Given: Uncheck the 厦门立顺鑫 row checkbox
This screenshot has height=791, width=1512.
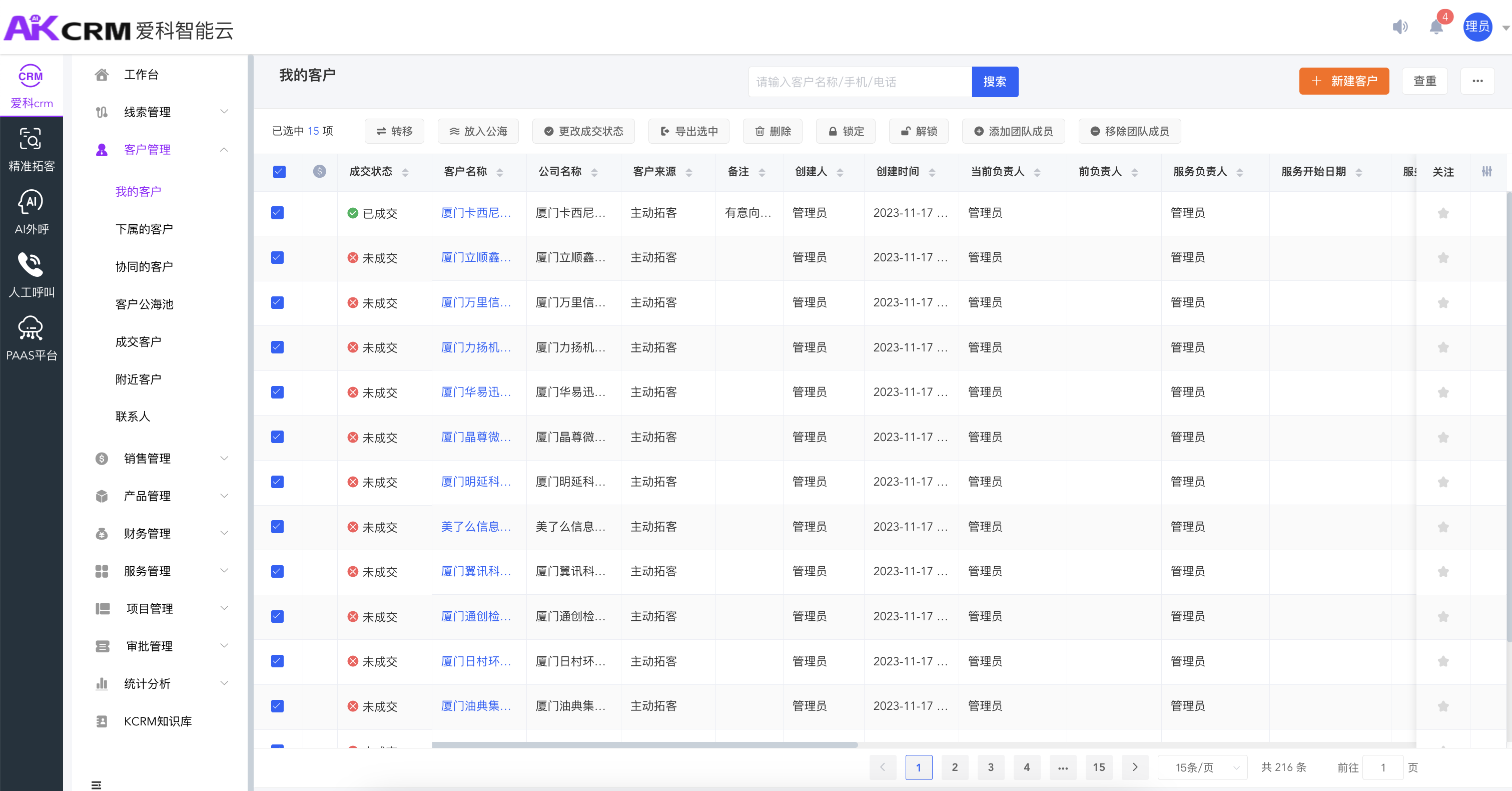Looking at the screenshot, I should click(278, 258).
